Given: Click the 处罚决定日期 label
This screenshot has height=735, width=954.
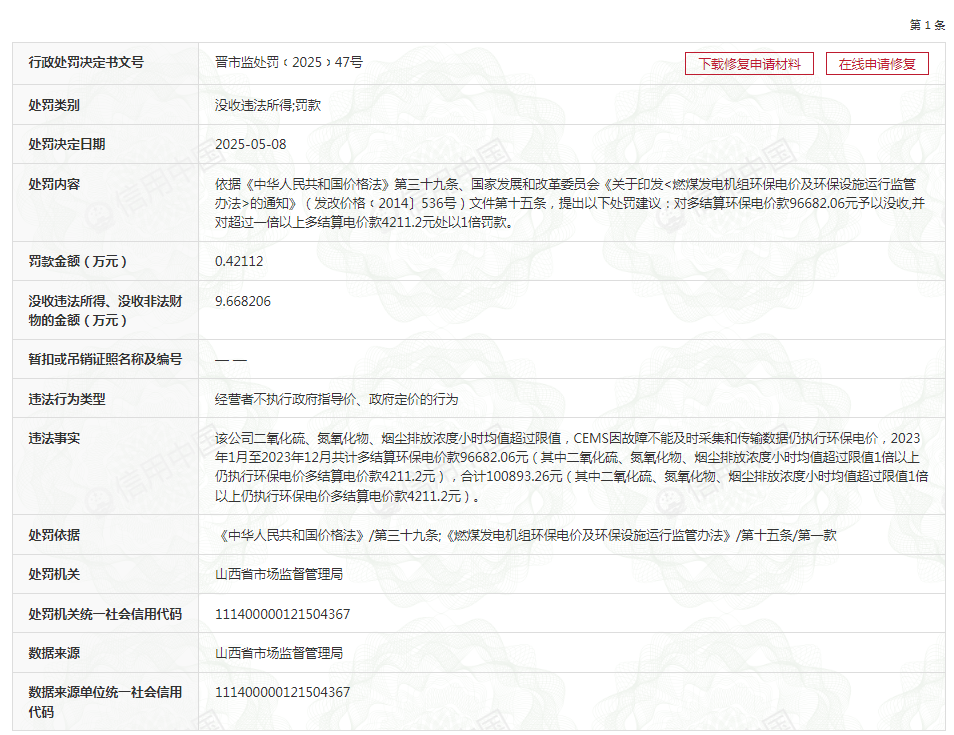Looking at the screenshot, I should [67, 144].
